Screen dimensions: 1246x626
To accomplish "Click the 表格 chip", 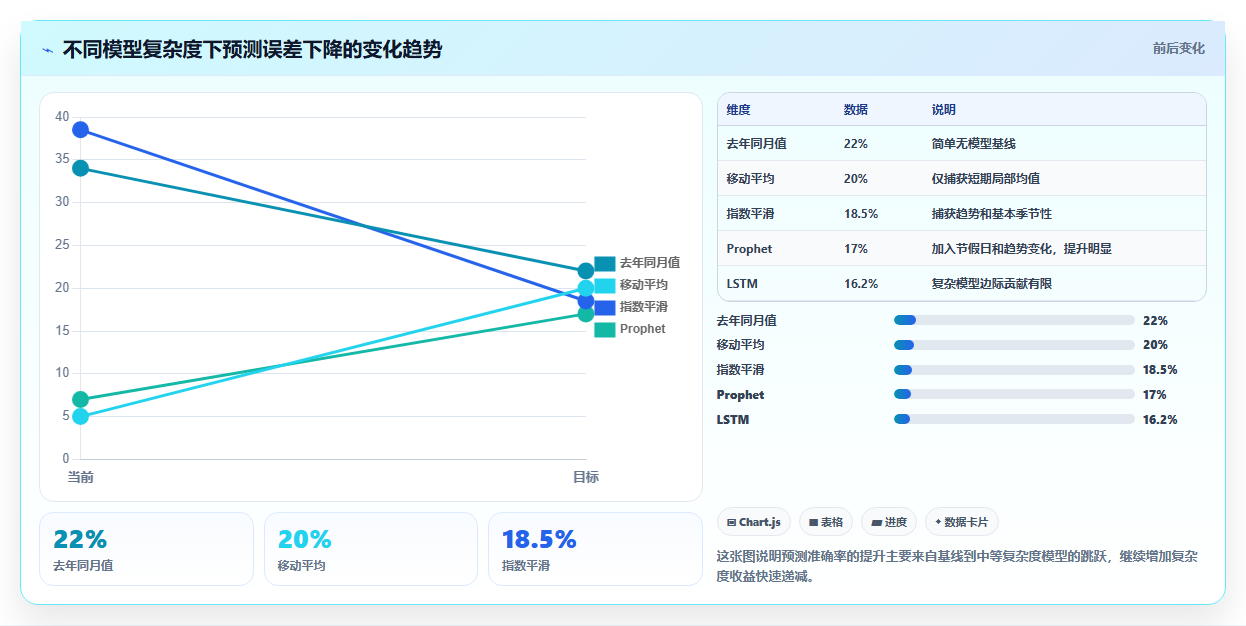I will [x=826, y=522].
